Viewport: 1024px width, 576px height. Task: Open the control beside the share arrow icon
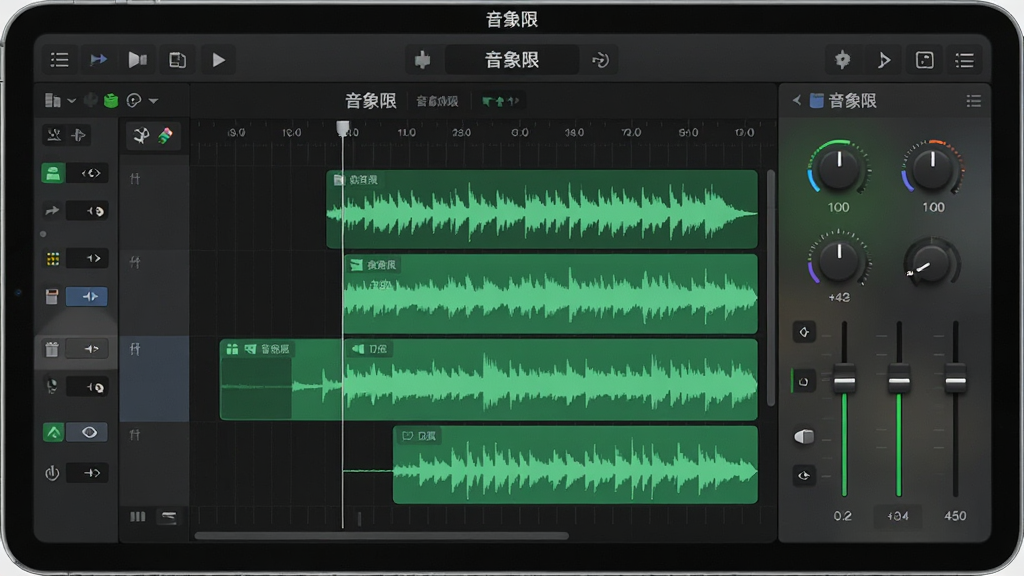click(x=88, y=211)
